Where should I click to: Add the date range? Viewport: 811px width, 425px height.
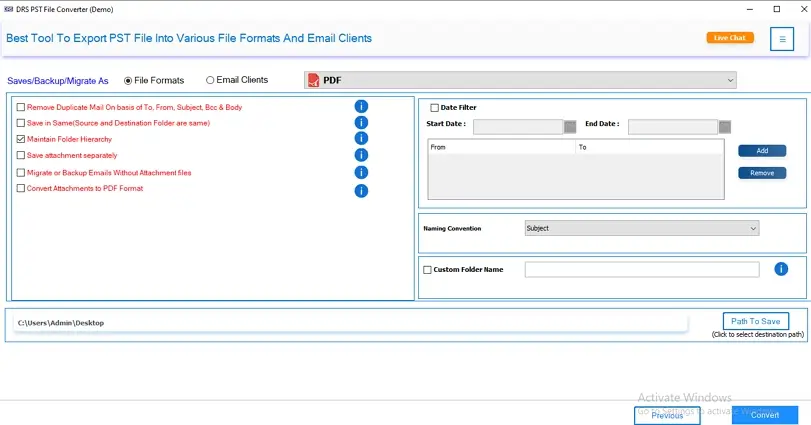click(762, 150)
